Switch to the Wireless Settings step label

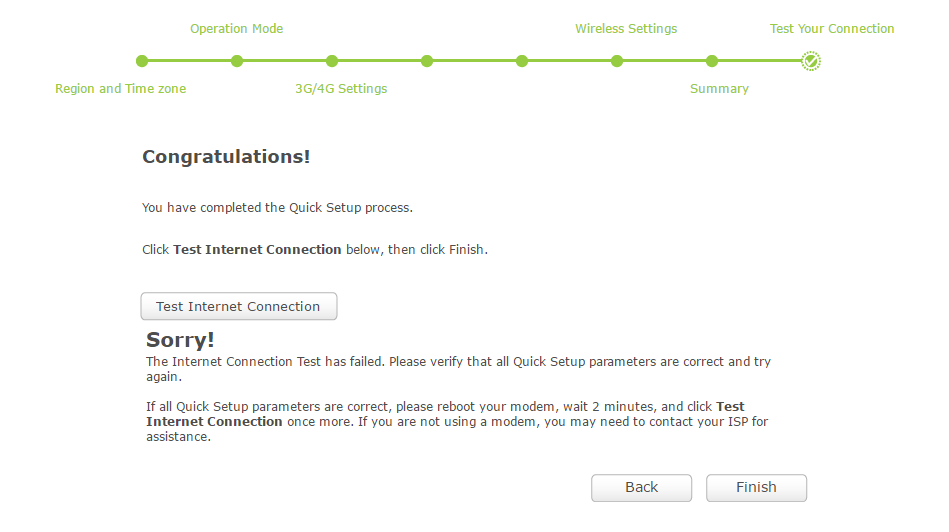pos(626,29)
